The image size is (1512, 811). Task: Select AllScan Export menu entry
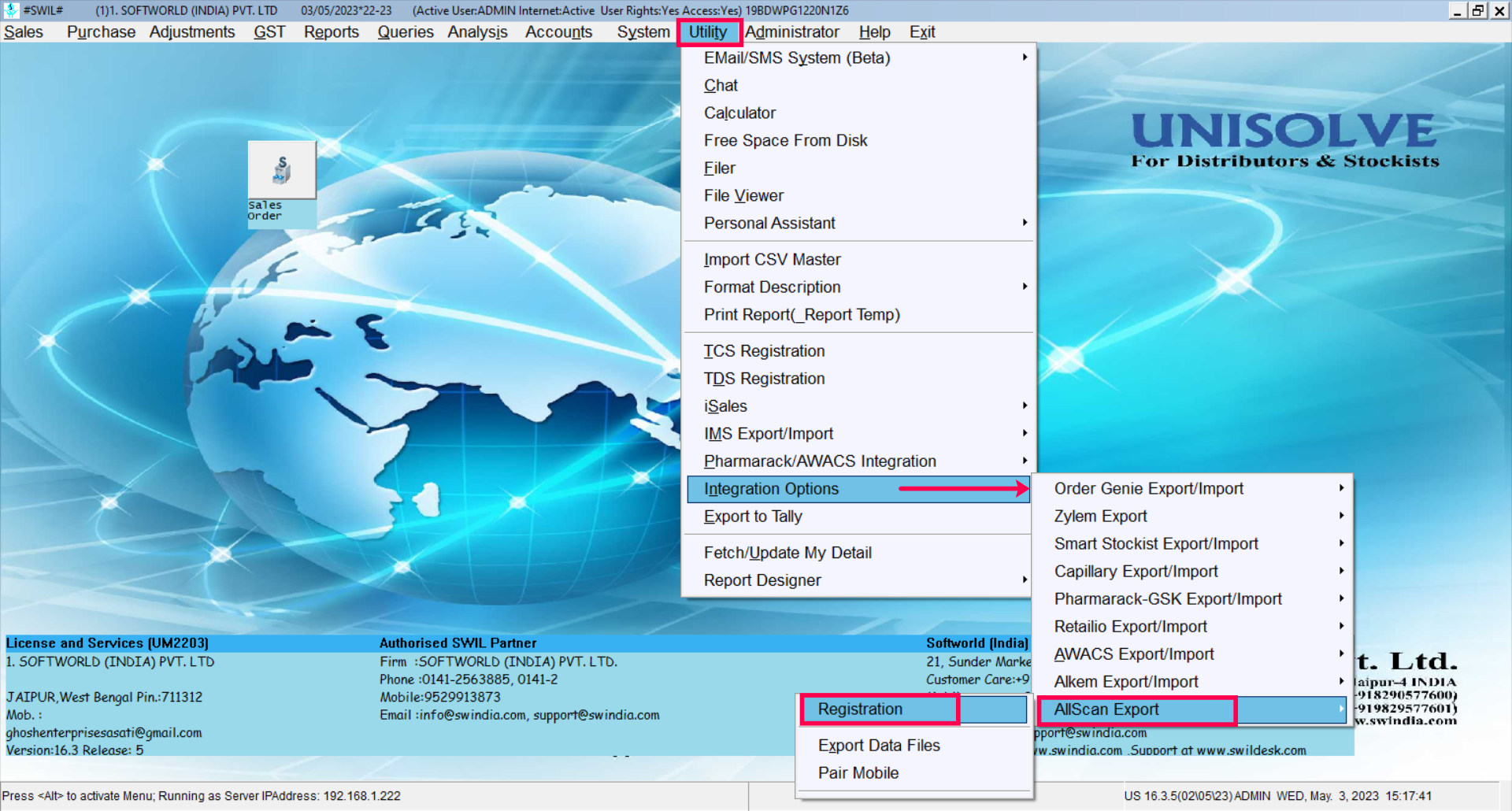tap(1193, 709)
